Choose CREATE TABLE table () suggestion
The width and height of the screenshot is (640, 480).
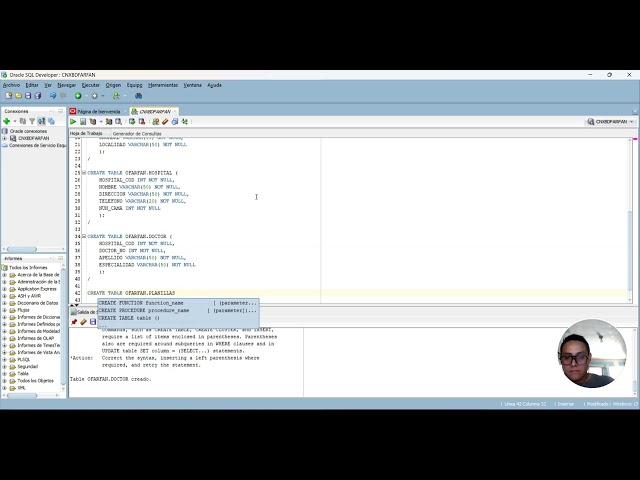tap(178, 318)
